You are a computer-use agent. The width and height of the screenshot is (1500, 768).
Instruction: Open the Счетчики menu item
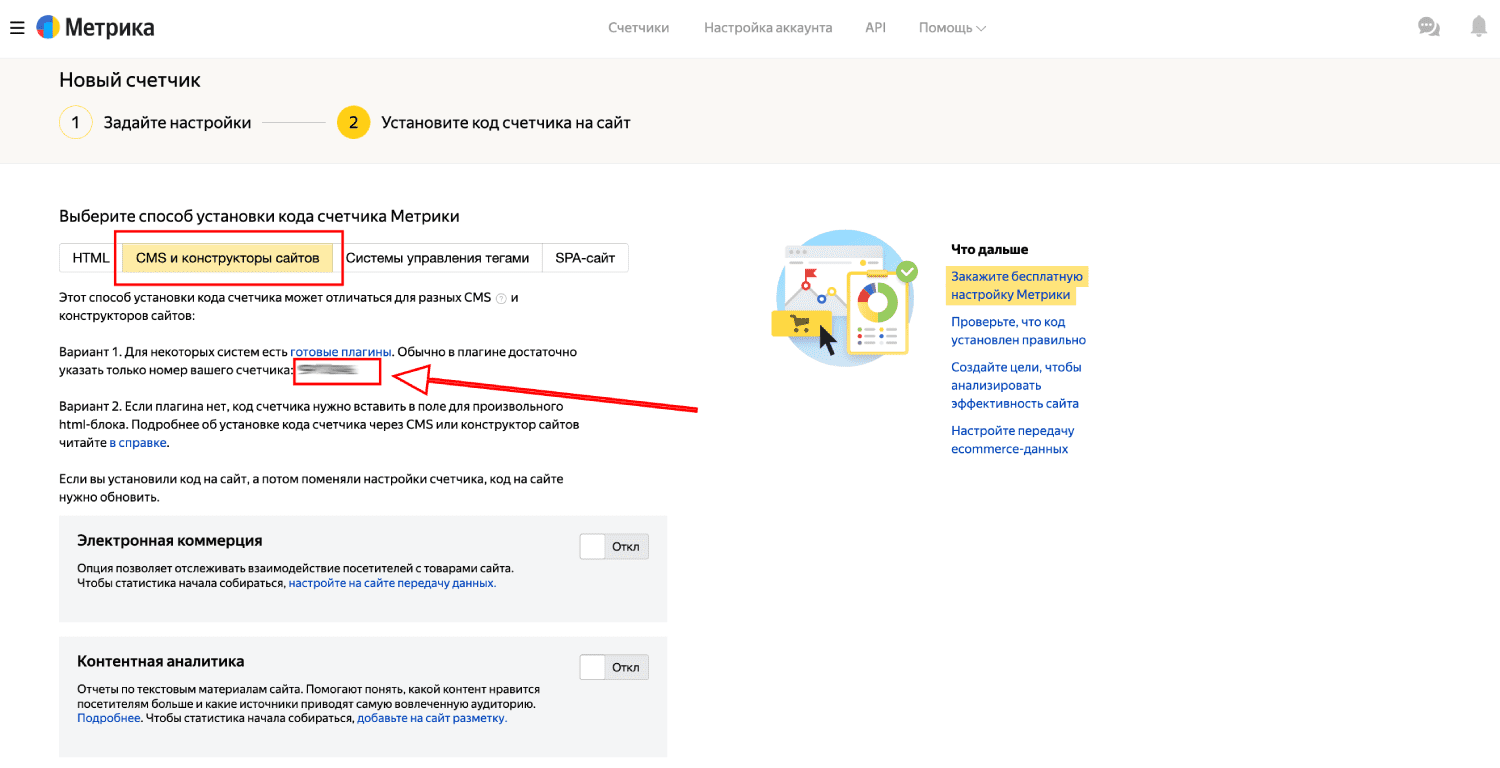tap(638, 28)
